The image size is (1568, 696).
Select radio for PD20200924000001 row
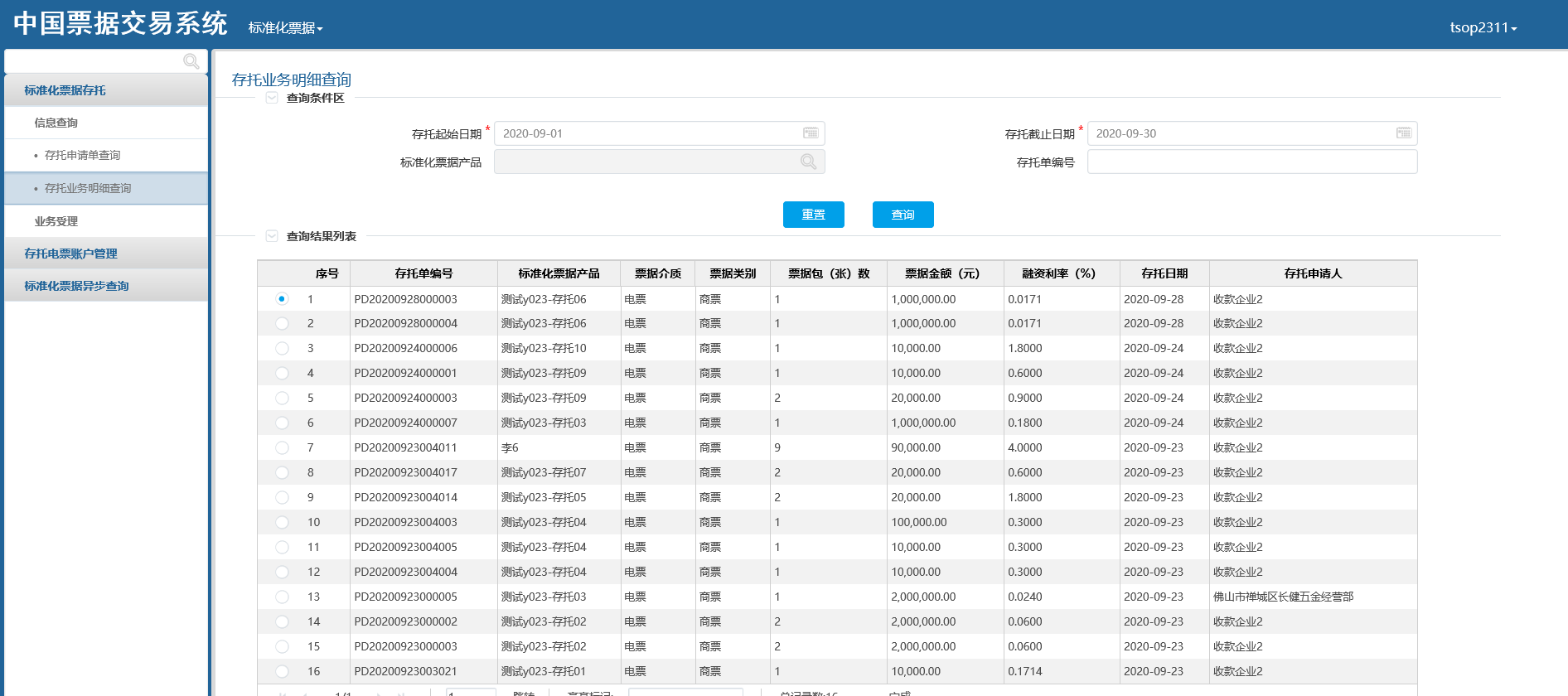click(282, 374)
